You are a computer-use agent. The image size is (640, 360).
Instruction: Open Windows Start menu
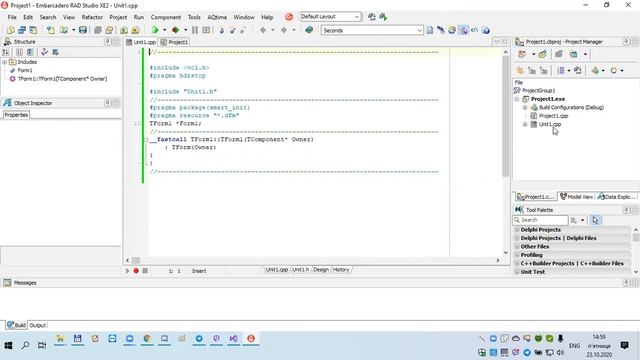click(8, 345)
